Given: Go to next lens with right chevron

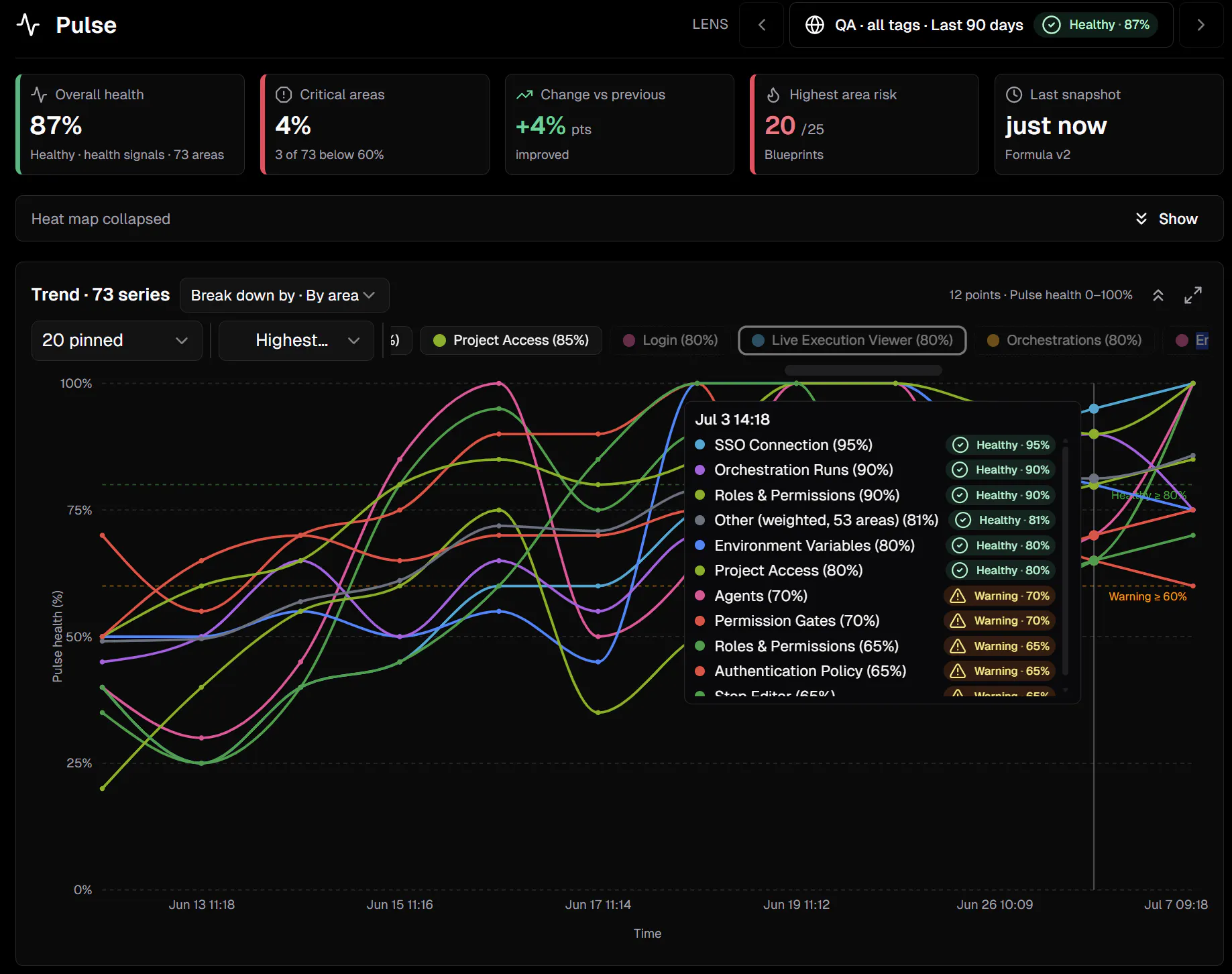Looking at the screenshot, I should (x=1201, y=25).
